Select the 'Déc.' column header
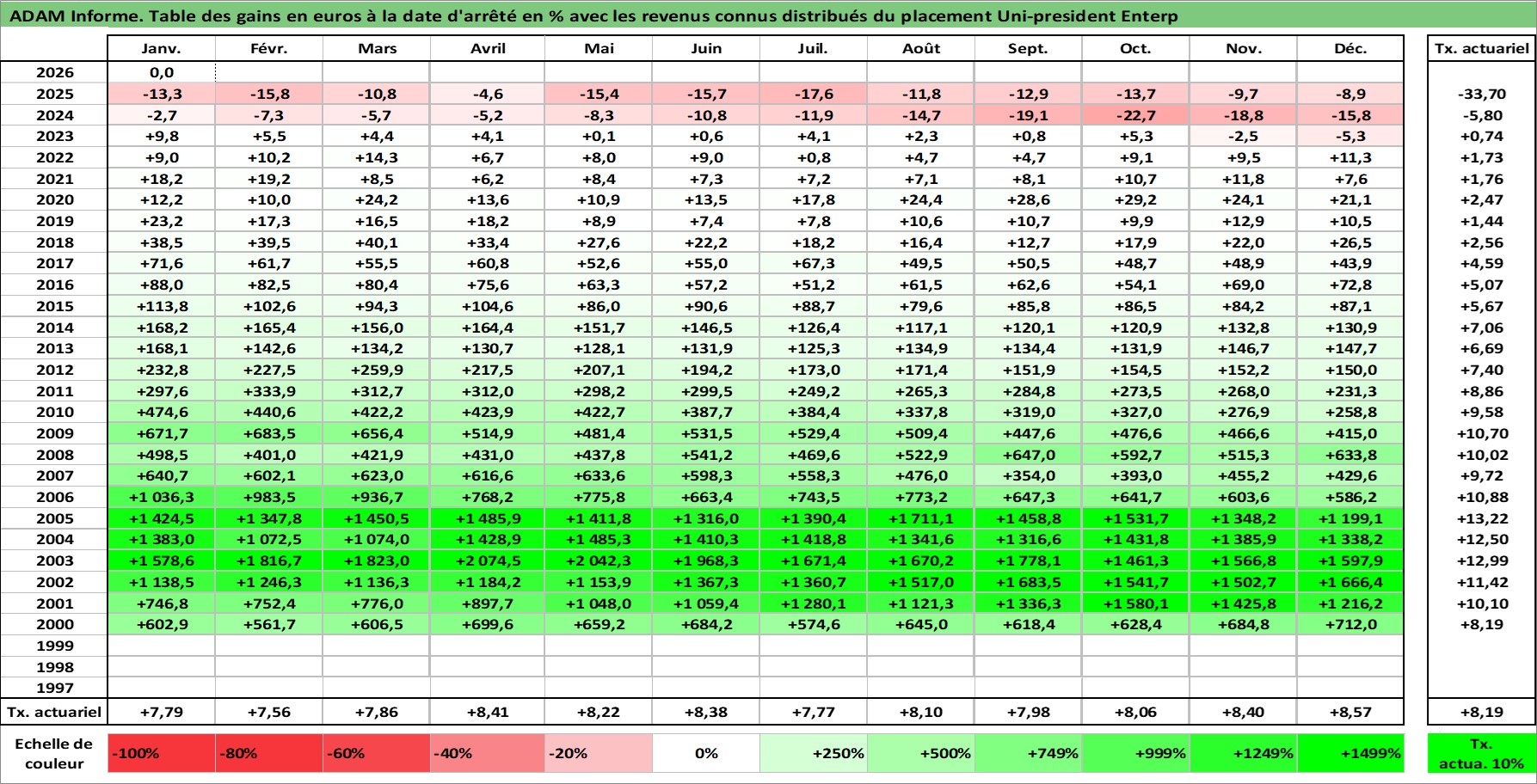Screen dimensions: 1537x784 click(1350, 48)
